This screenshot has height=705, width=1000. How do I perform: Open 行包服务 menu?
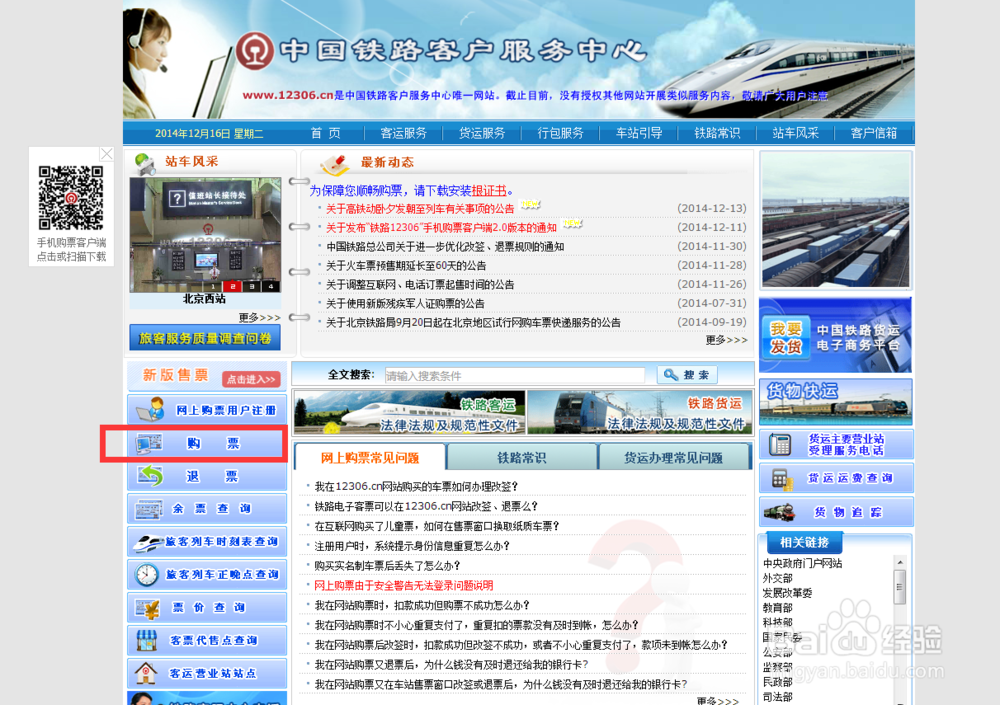(x=560, y=133)
